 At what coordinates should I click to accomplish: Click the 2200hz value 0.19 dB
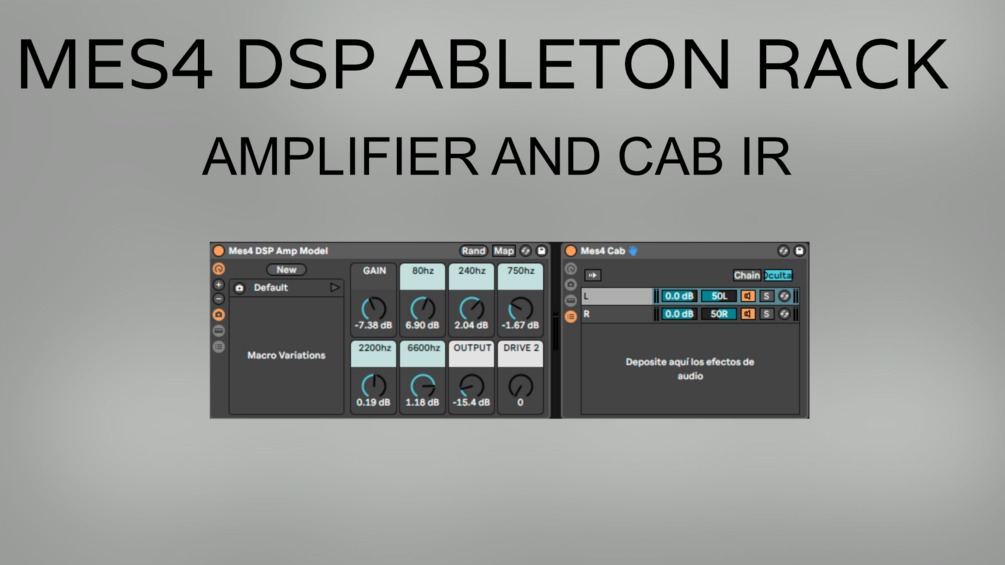(374, 402)
